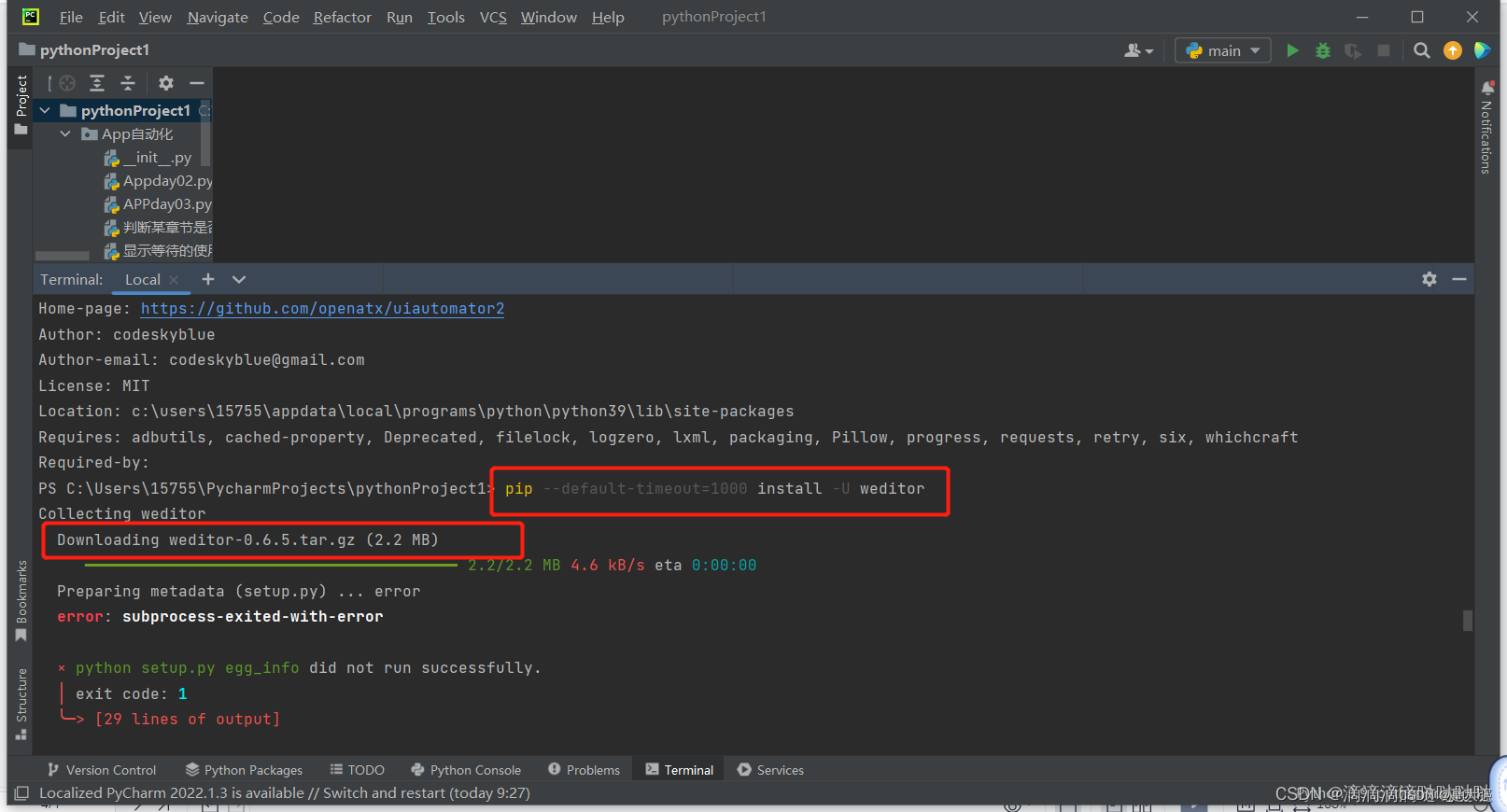Open the Python Packages tool tab

[245, 770]
